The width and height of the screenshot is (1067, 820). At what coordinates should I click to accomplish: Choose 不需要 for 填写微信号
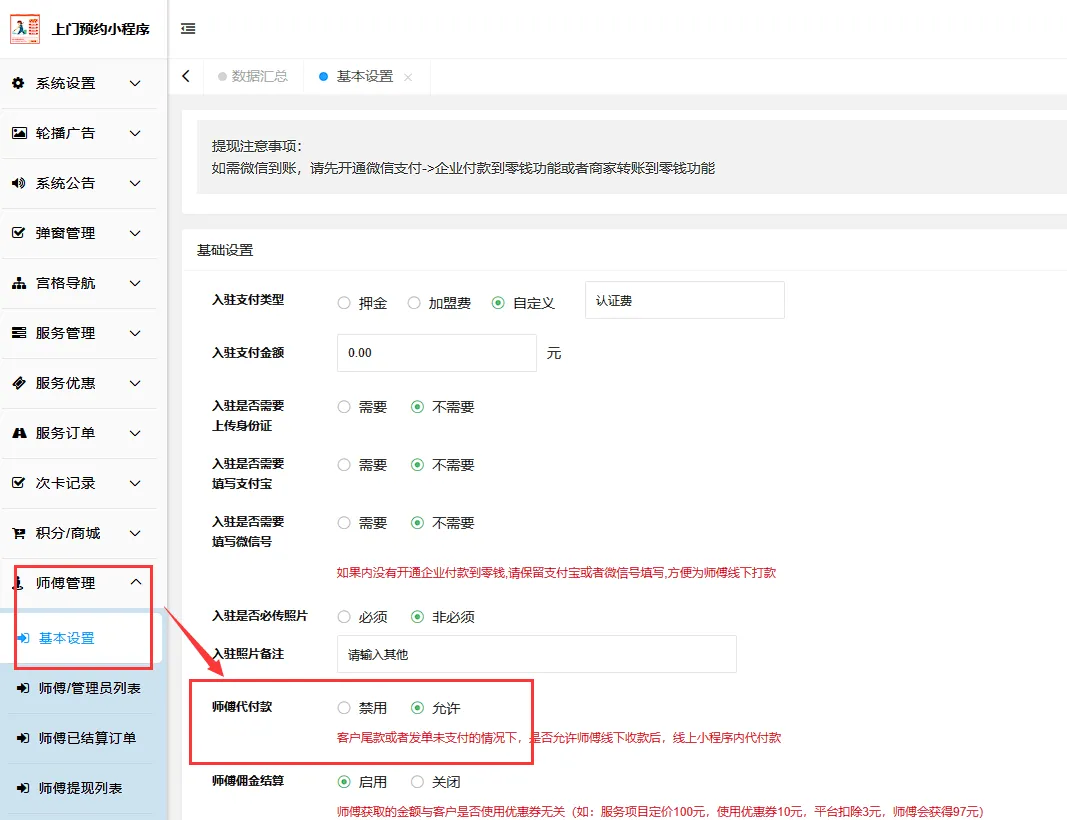(418, 523)
